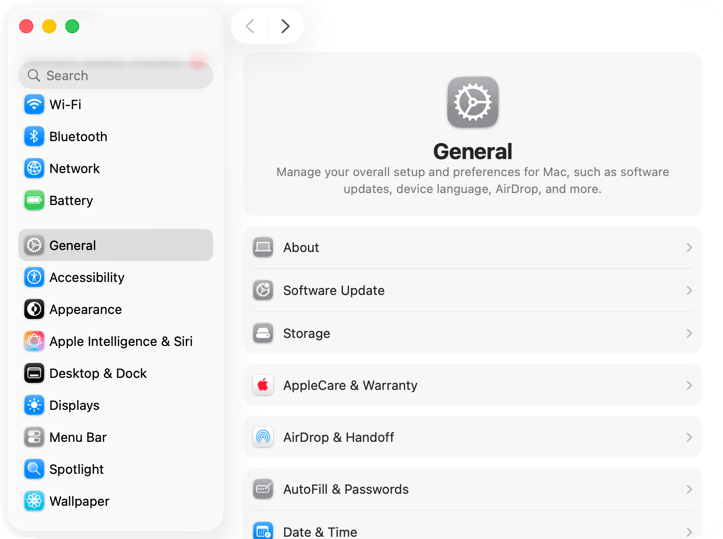Open Desktop & Dock settings
Image resolution: width=723 pixels, height=539 pixels.
tap(115, 373)
